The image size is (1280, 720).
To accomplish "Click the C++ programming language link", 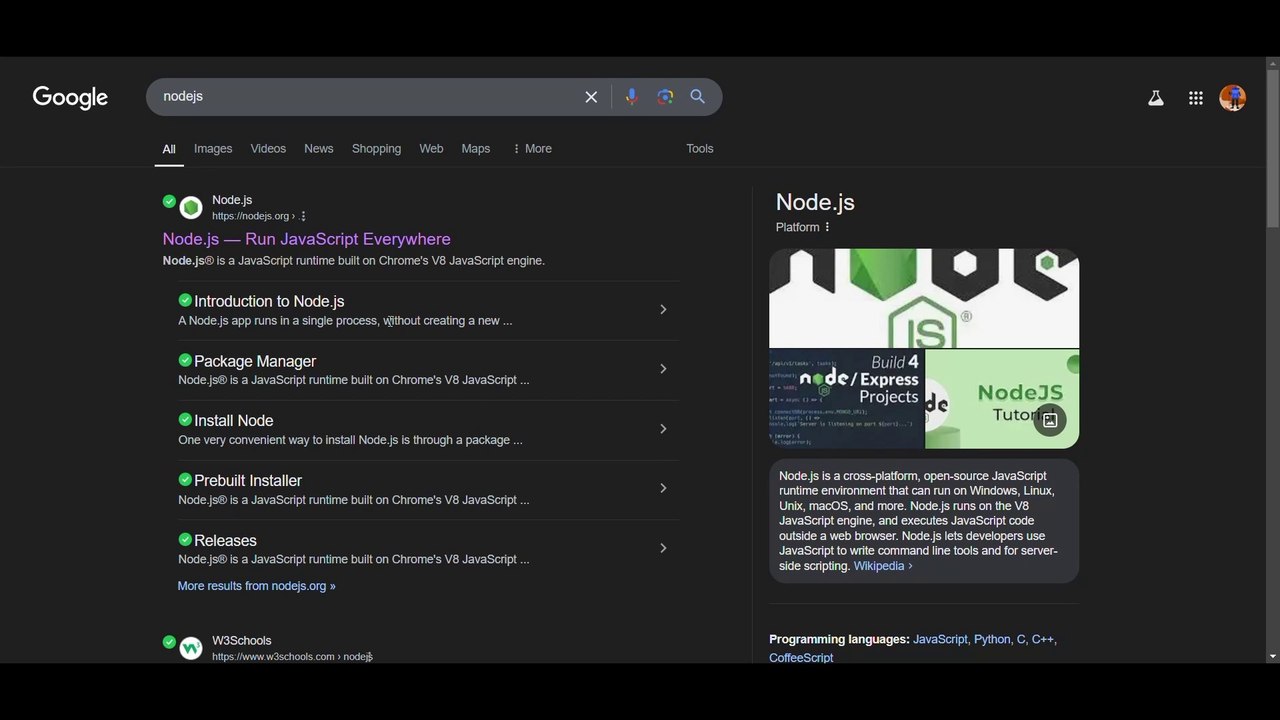I will coord(1043,639).
